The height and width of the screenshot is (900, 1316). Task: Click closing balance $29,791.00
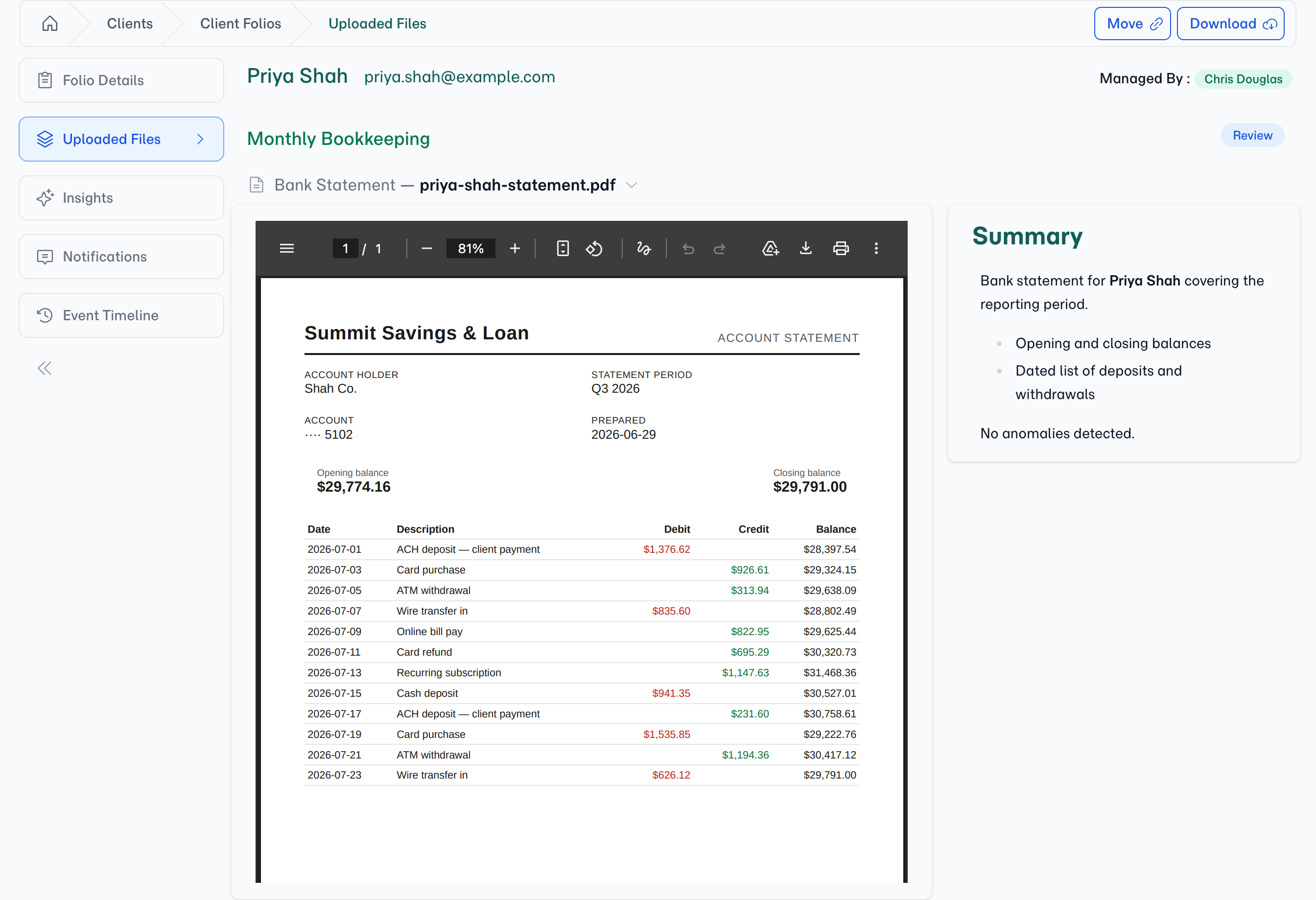point(809,487)
